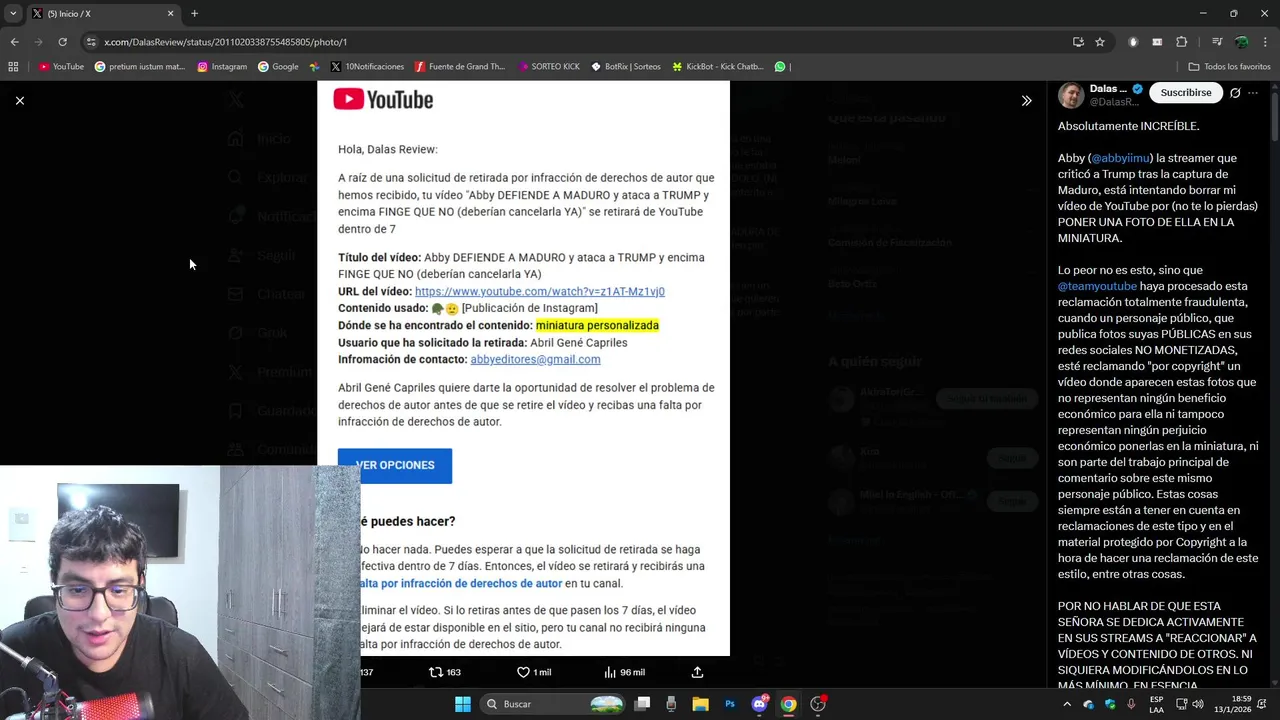This screenshot has width=1280, height=720.
Task: Open the tab search dropdown arrow
Action: coord(13,13)
